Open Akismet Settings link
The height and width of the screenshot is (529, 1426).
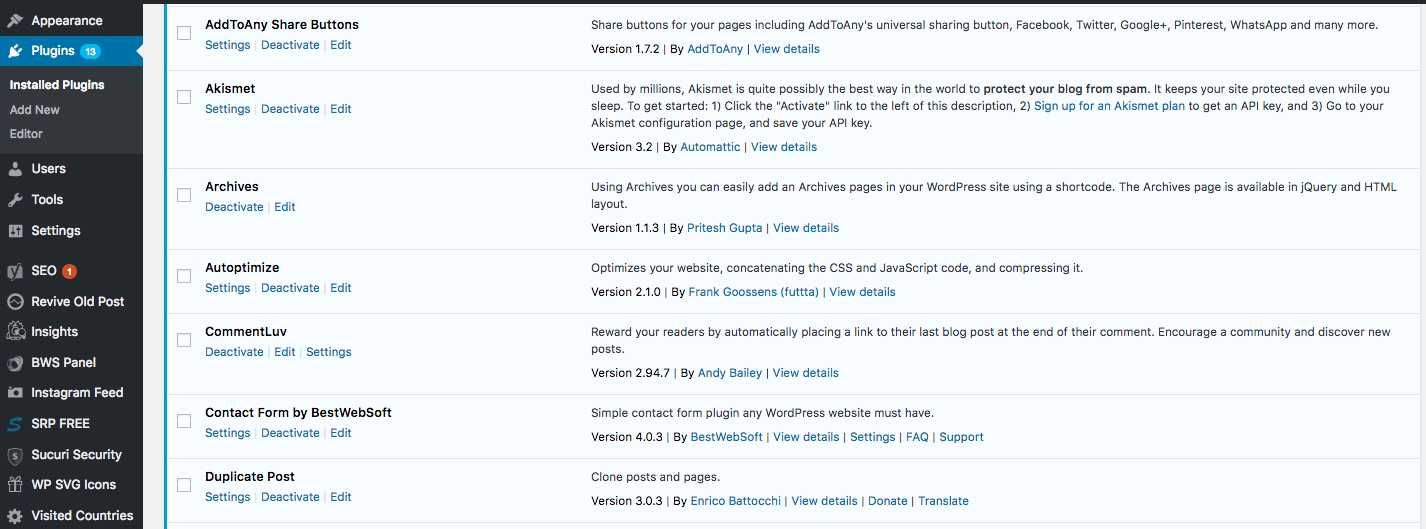pyautogui.click(x=228, y=109)
